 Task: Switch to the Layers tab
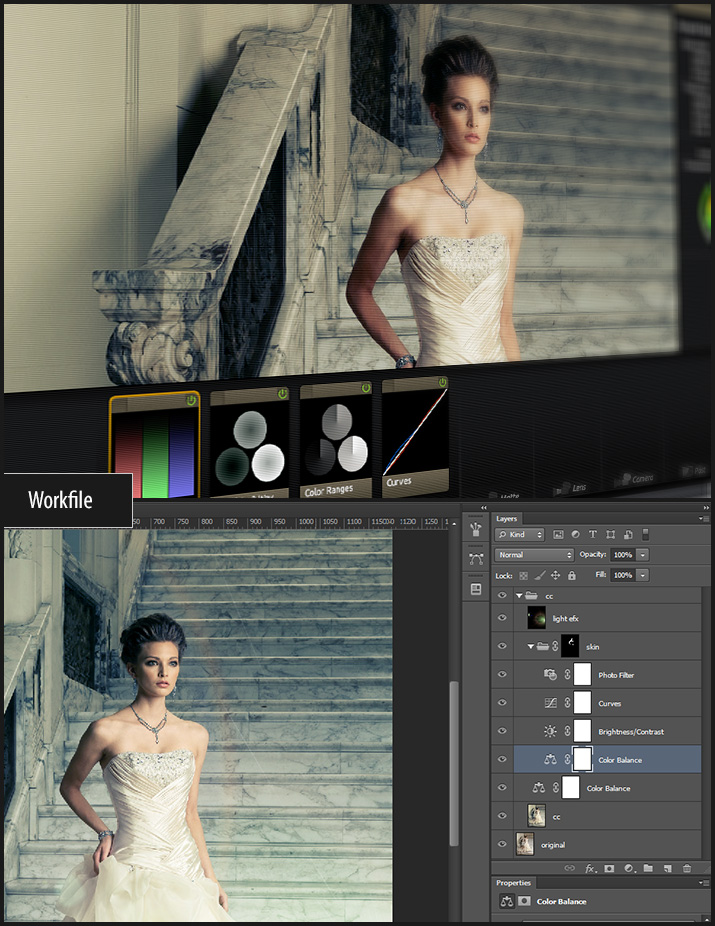[507, 519]
